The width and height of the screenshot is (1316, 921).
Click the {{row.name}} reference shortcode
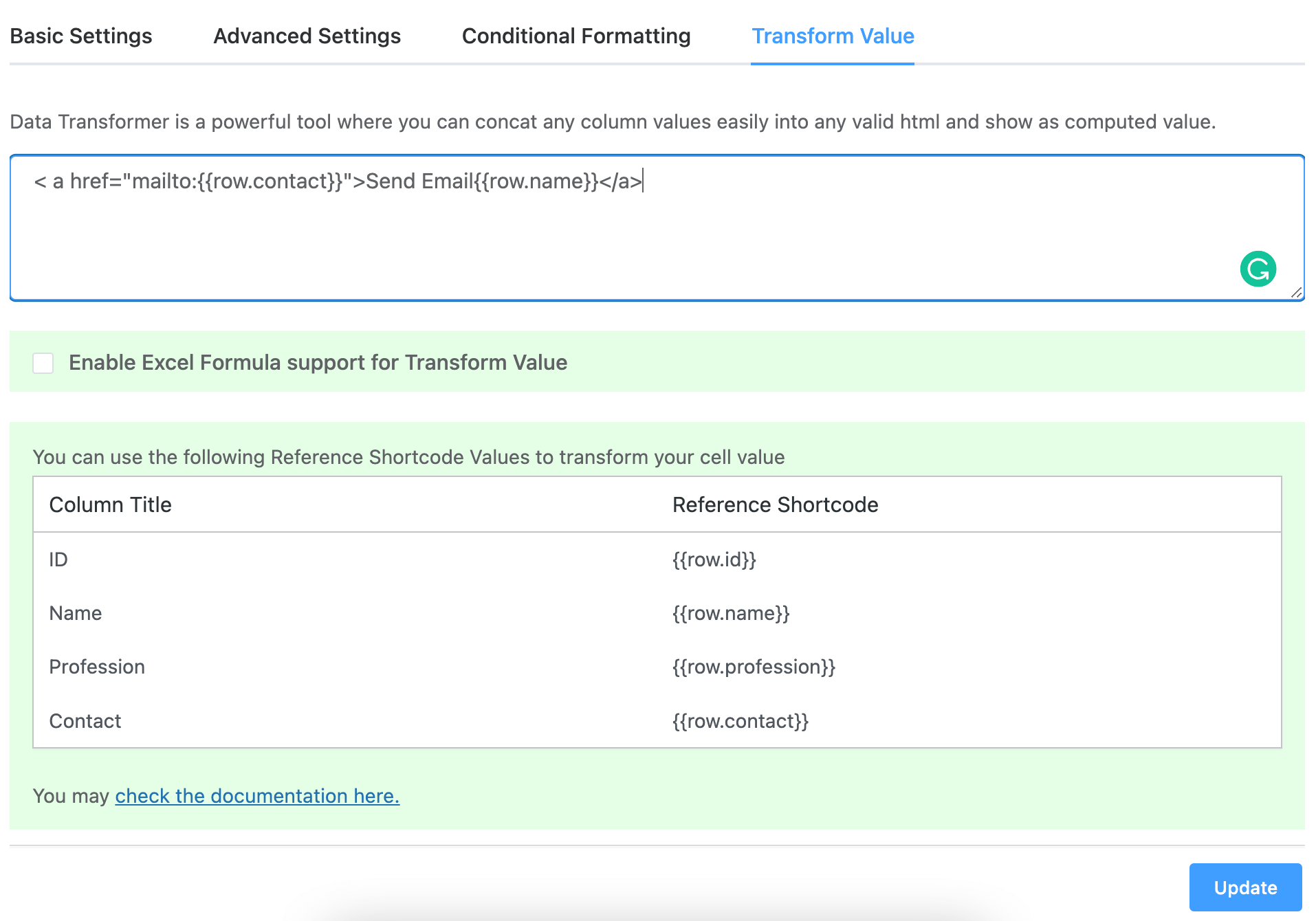coord(731,613)
